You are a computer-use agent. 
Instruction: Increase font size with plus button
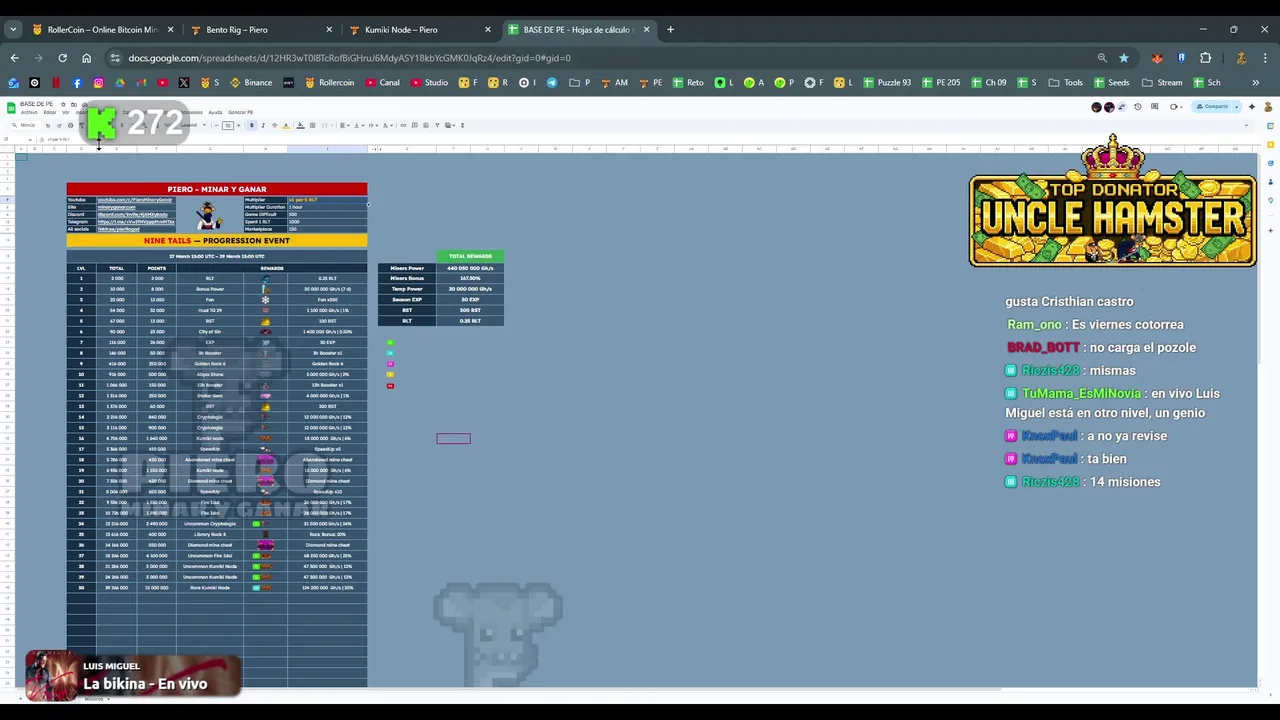pyautogui.click(x=238, y=125)
